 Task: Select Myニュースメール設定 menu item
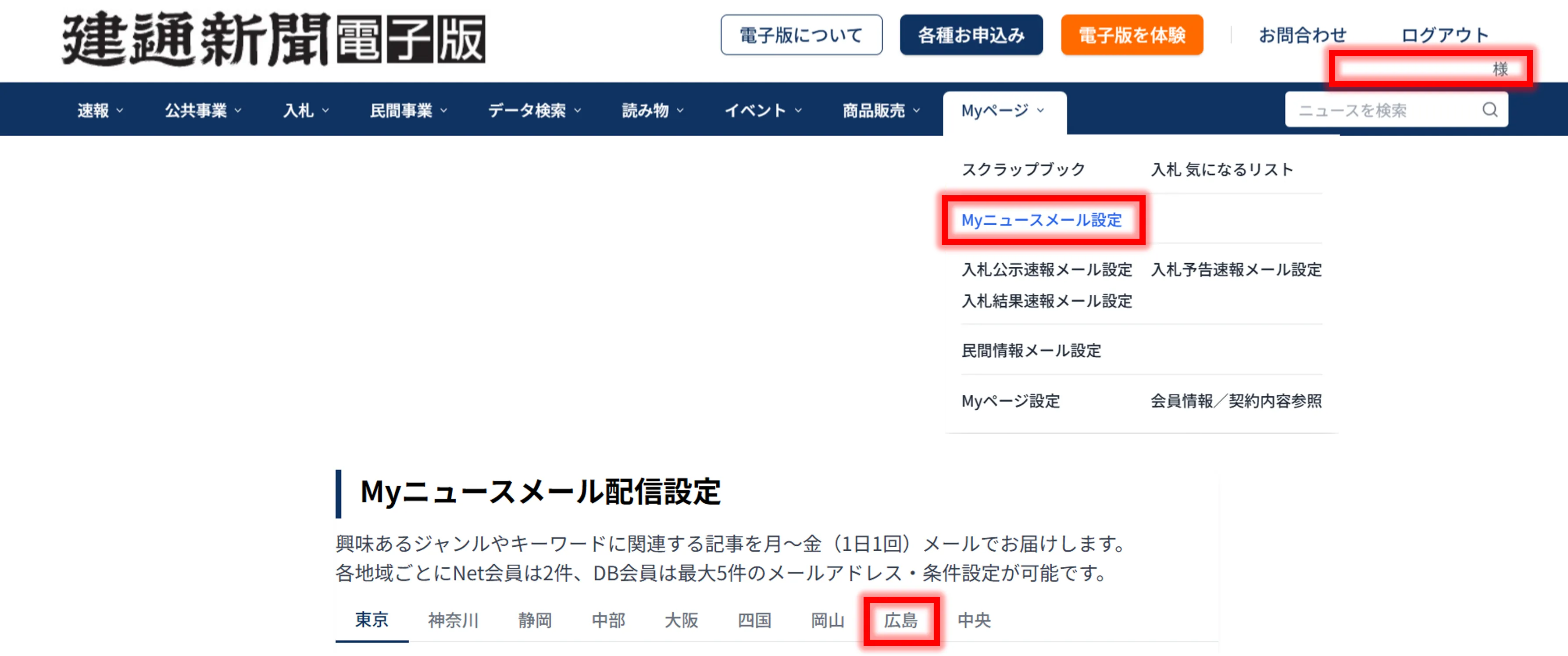click(1042, 220)
